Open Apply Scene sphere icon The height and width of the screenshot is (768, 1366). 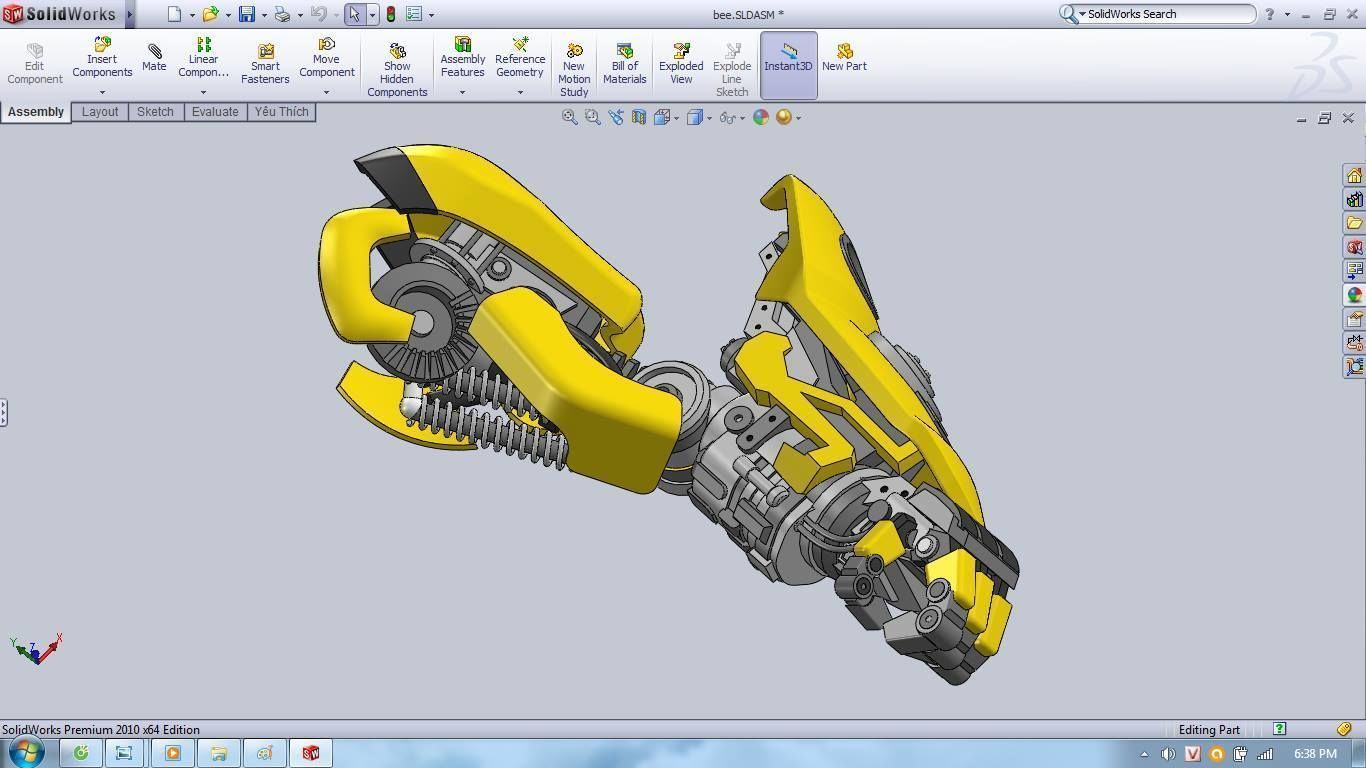coord(784,117)
